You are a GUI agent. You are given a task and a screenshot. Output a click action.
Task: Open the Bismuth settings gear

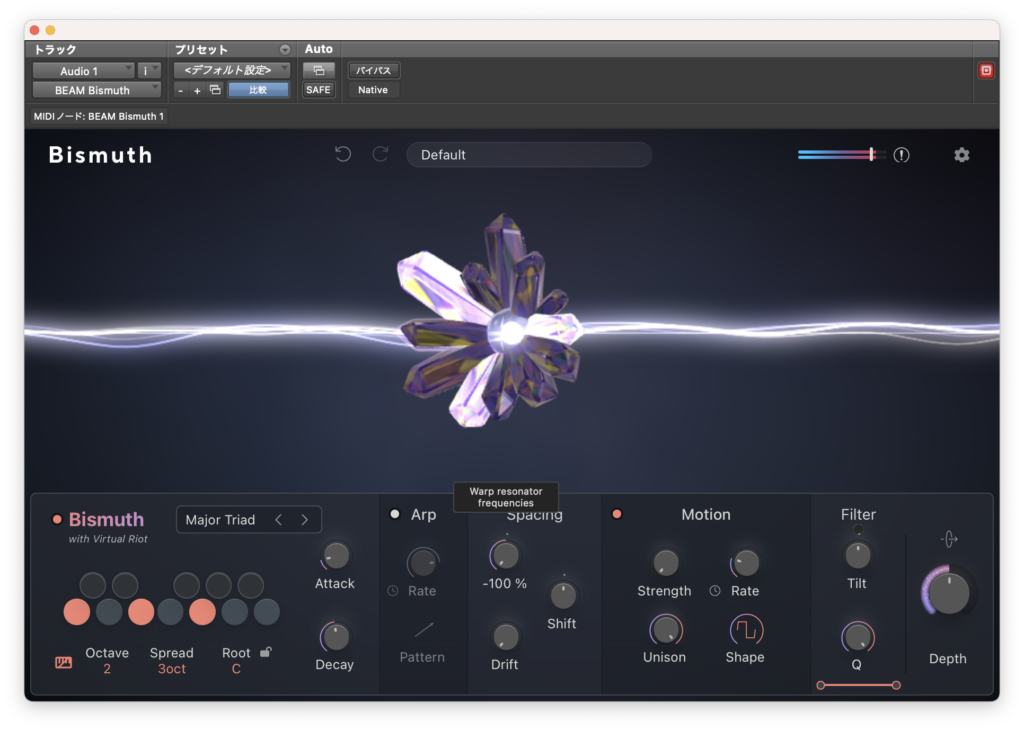tap(961, 155)
